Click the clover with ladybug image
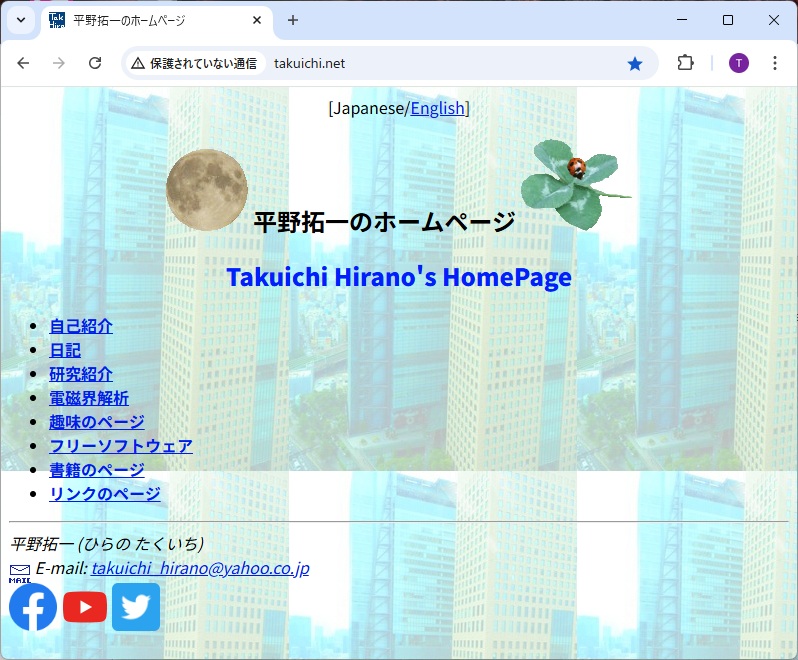 (575, 185)
